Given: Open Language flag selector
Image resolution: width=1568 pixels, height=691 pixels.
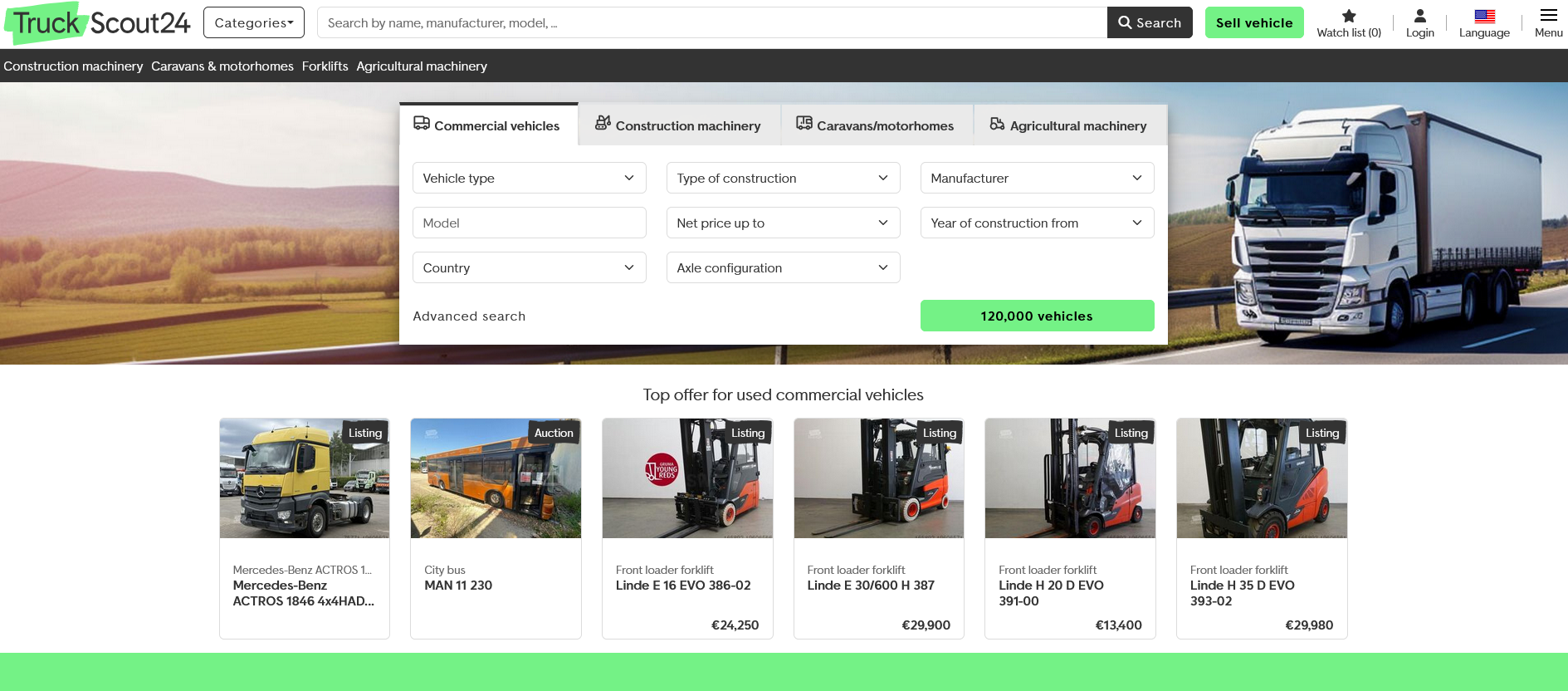Looking at the screenshot, I should pyautogui.click(x=1484, y=16).
